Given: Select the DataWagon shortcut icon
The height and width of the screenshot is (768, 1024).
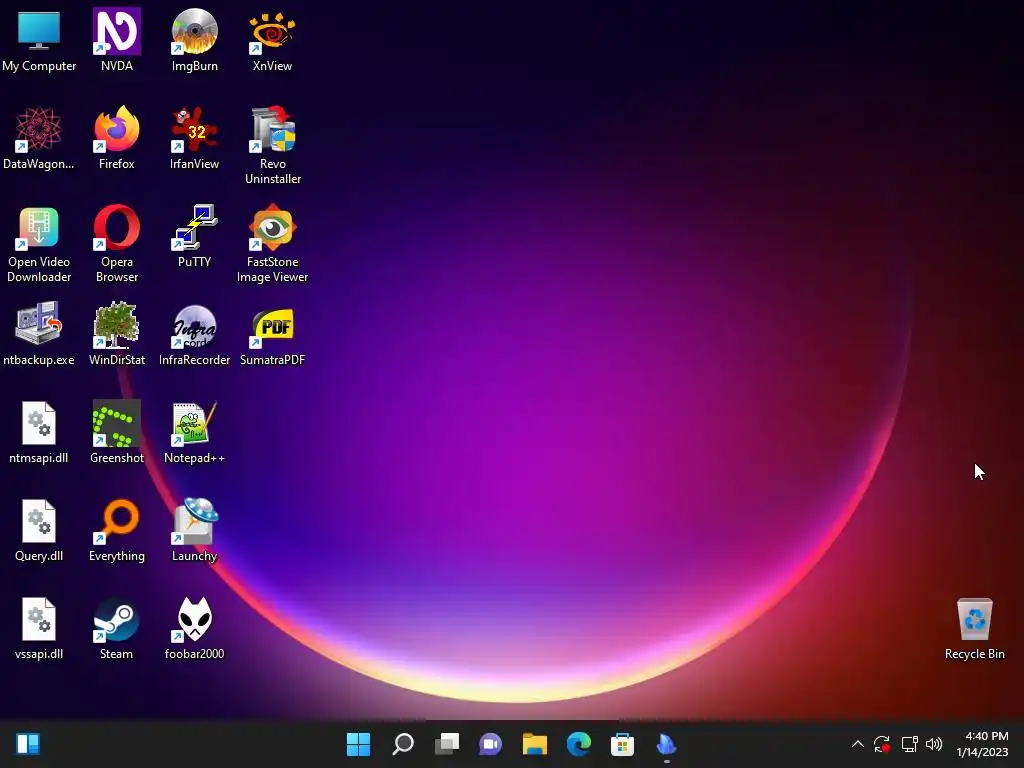Looking at the screenshot, I should tap(39, 138).
